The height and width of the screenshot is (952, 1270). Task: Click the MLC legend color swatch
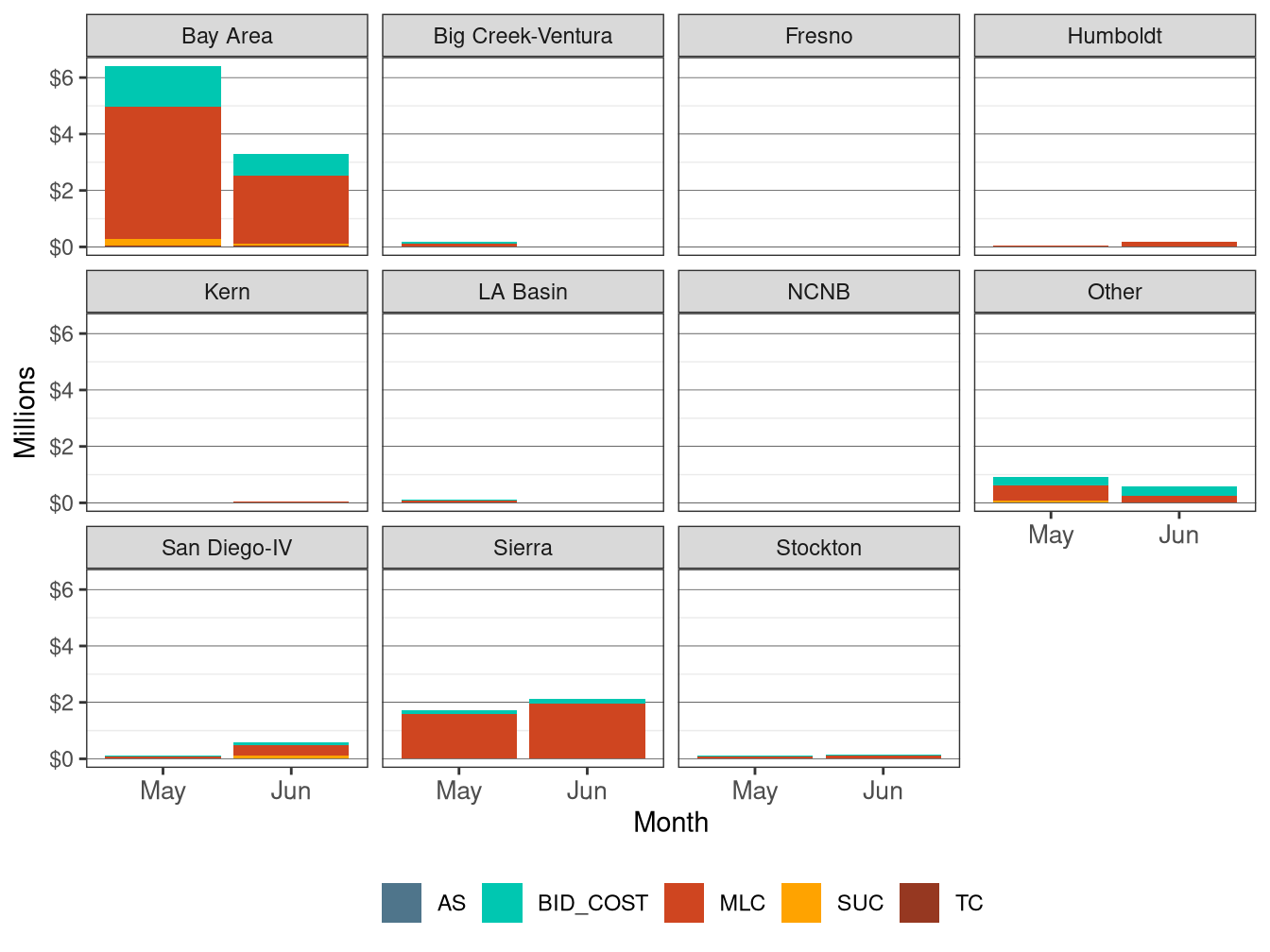684,903
